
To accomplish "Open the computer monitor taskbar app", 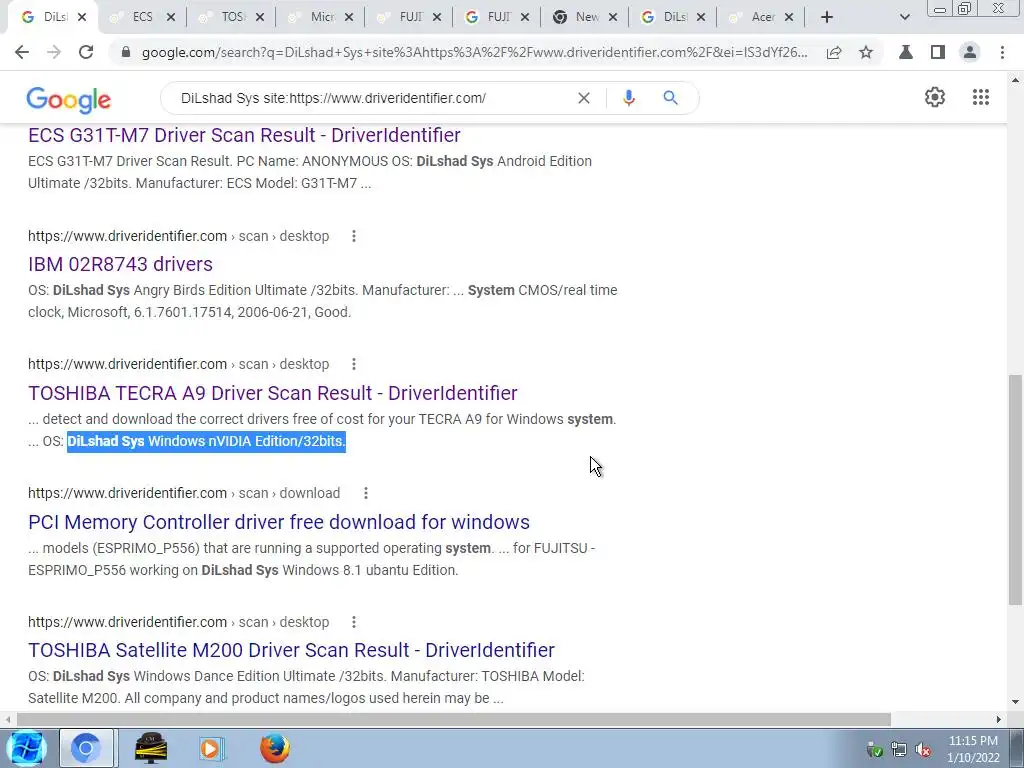I will pos(150,748).
